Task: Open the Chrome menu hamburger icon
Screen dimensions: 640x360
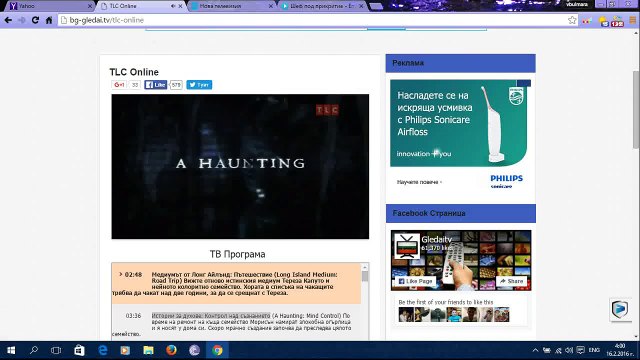Action: (633, 20)
